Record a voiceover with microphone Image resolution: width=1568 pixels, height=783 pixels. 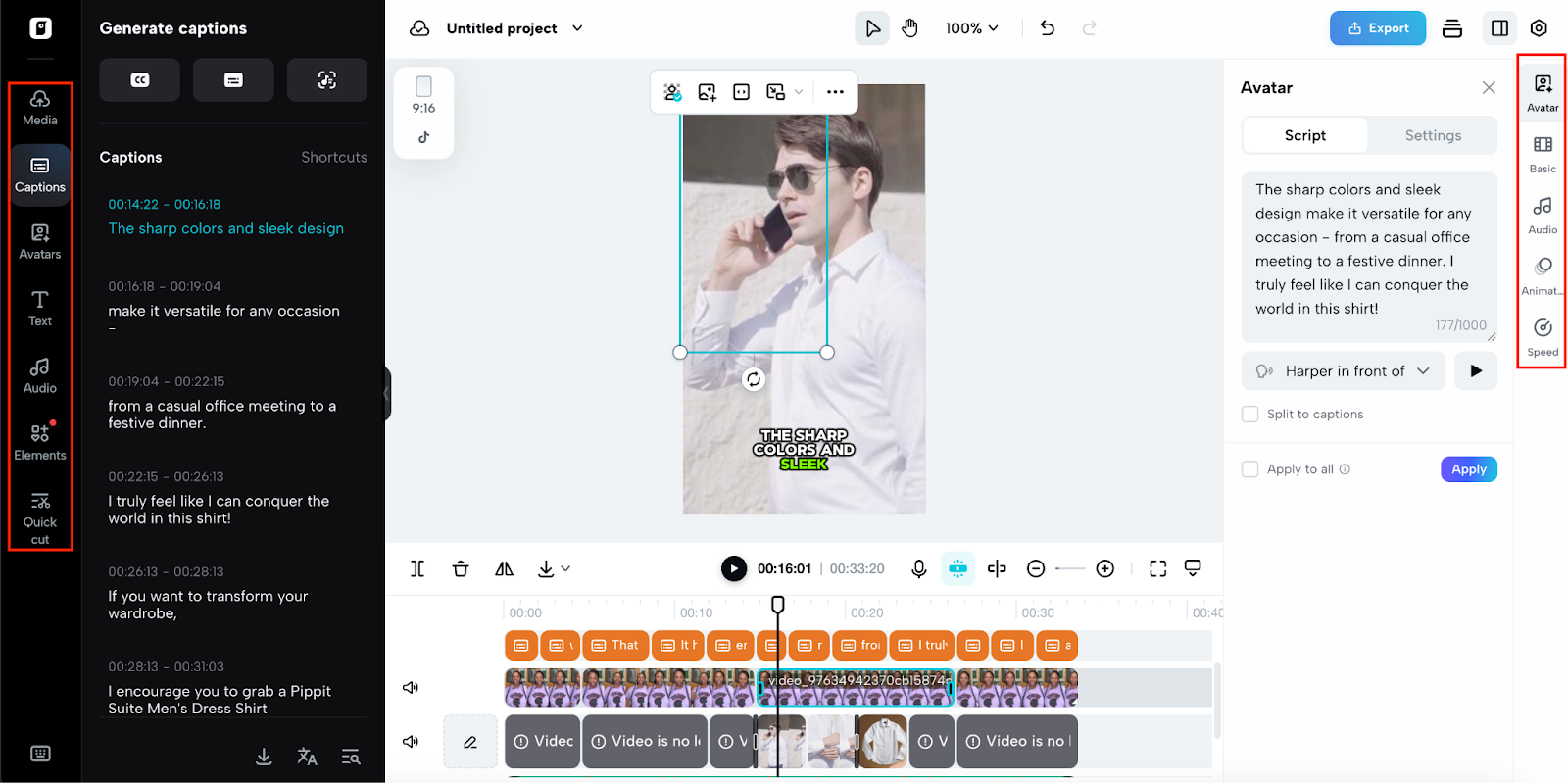[919, 568]
